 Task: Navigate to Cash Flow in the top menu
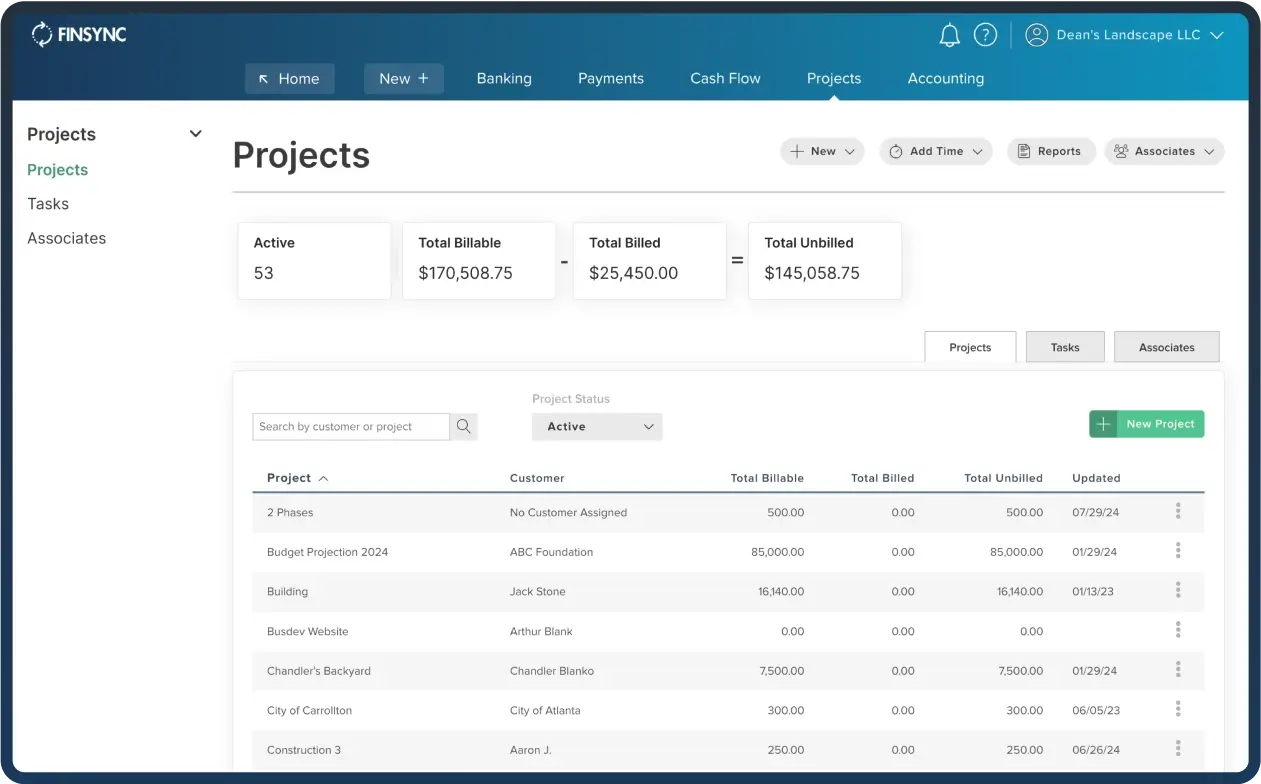click(x=725, y=78)
